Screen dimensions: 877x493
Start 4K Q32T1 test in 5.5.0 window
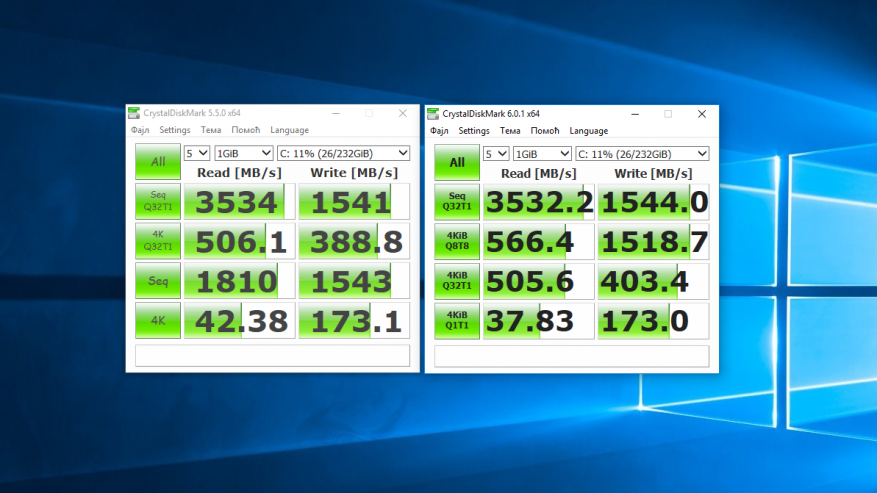click(x=158, y=241)
